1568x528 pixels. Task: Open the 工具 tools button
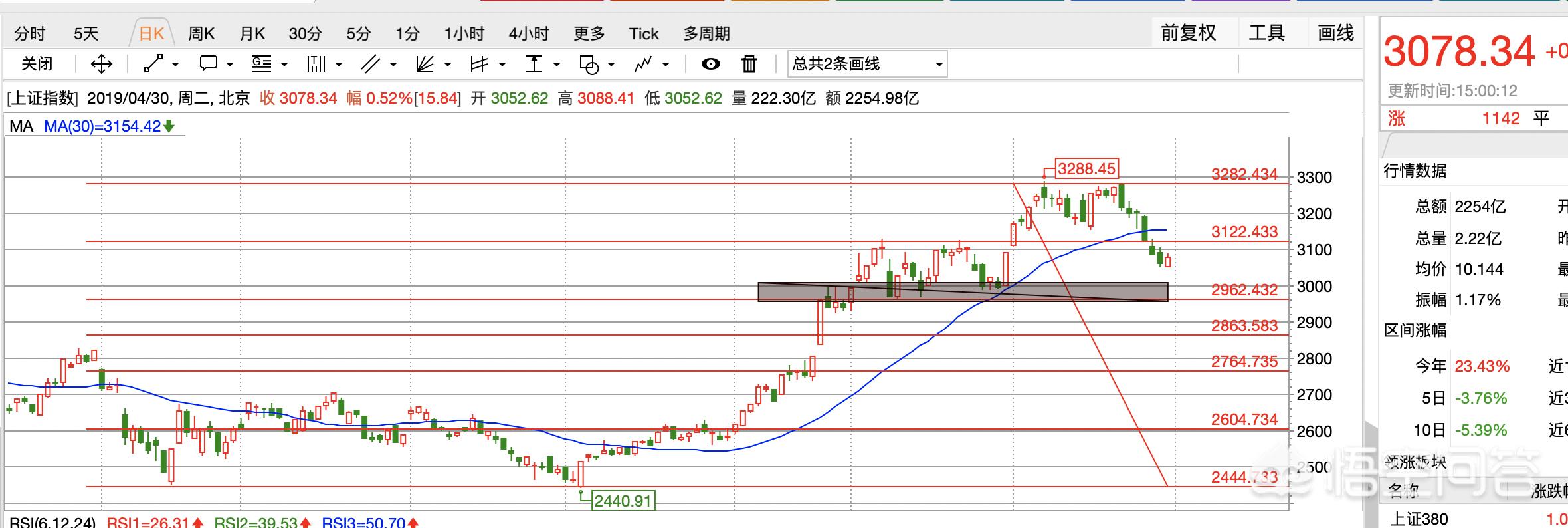pyautogui.click(x=1266, y=33)
